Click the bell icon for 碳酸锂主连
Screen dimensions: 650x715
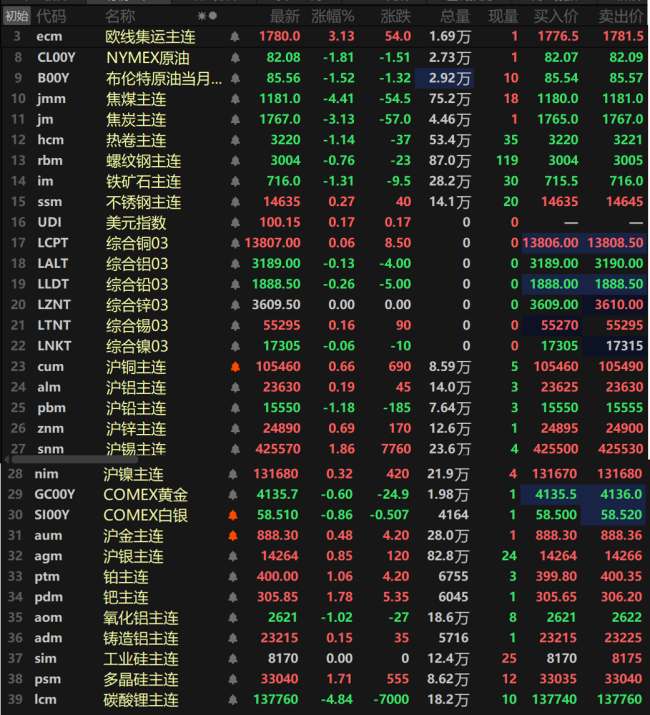tap(233, 699)
